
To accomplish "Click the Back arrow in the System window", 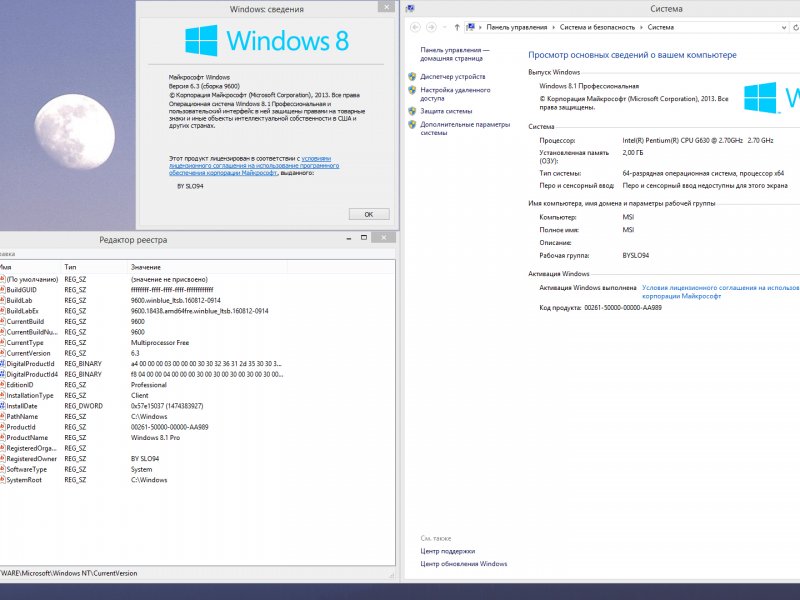I will pyautogui.click(x=415, y=27).
